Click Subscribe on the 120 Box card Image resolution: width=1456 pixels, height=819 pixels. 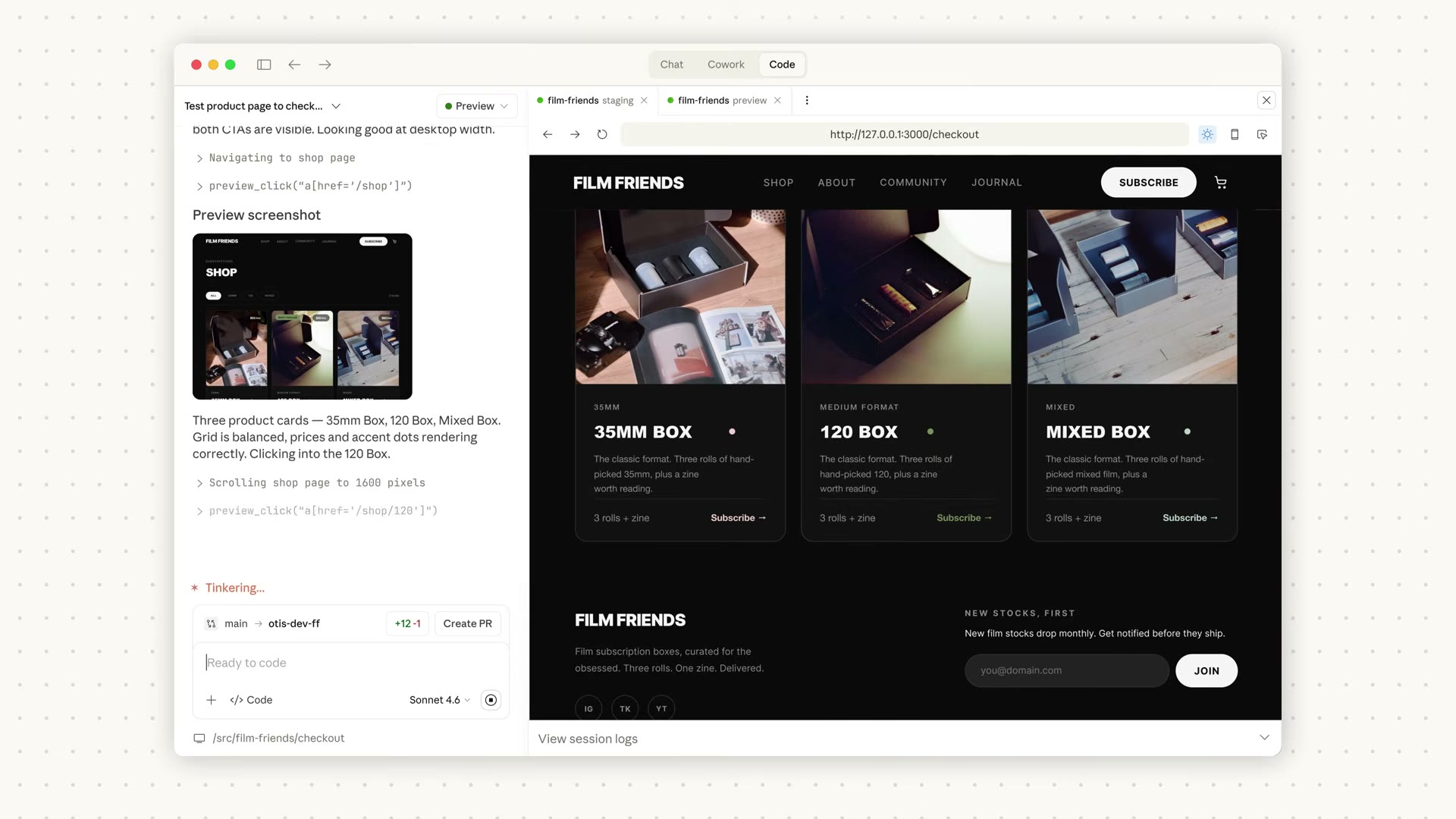tap(965, 518)
